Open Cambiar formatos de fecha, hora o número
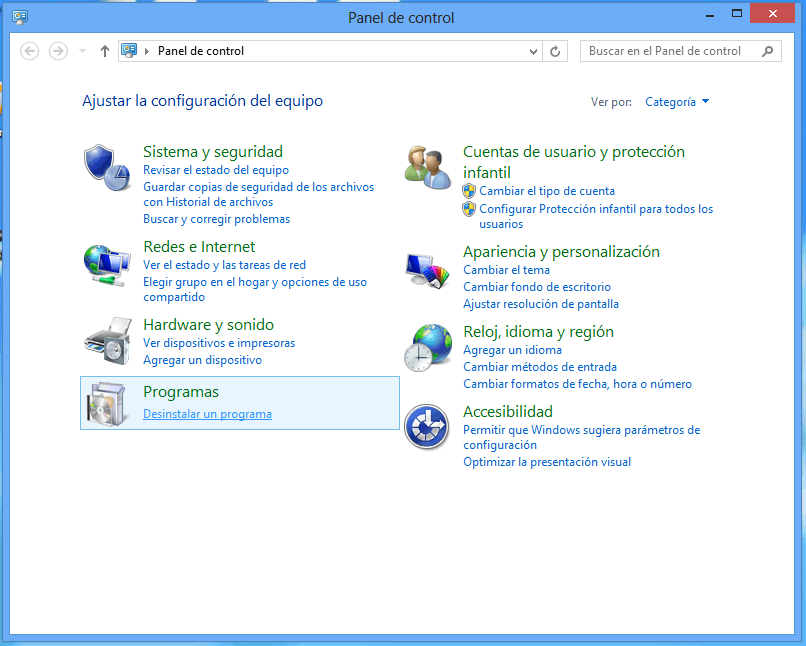The width and height of the screenshot is (806, 646). click(x=577, y=384)
